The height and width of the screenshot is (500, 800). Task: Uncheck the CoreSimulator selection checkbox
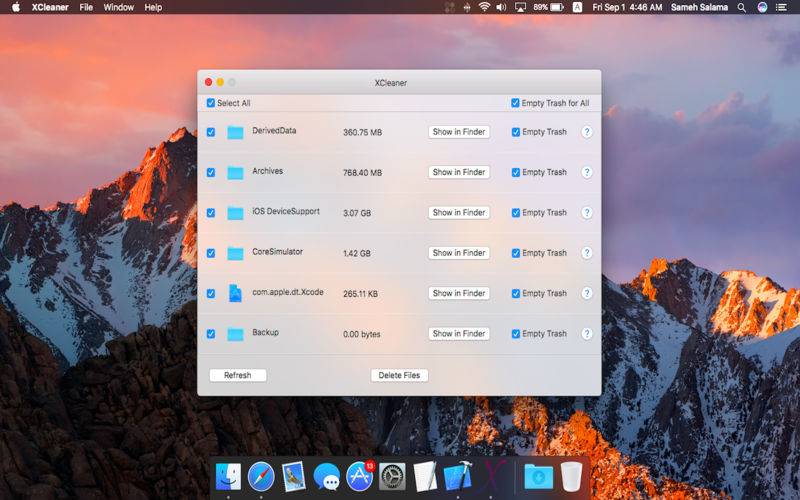click(211, 253)
